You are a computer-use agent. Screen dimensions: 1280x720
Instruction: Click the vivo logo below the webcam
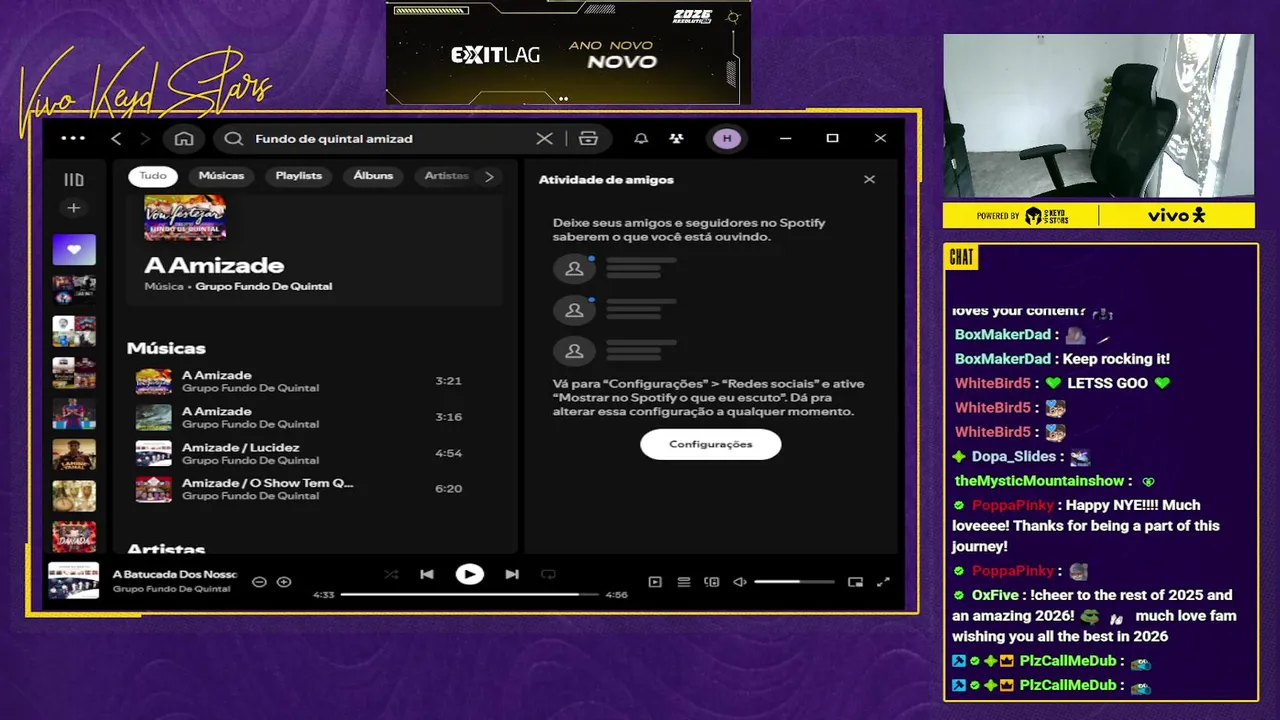tap(1177, 215)
